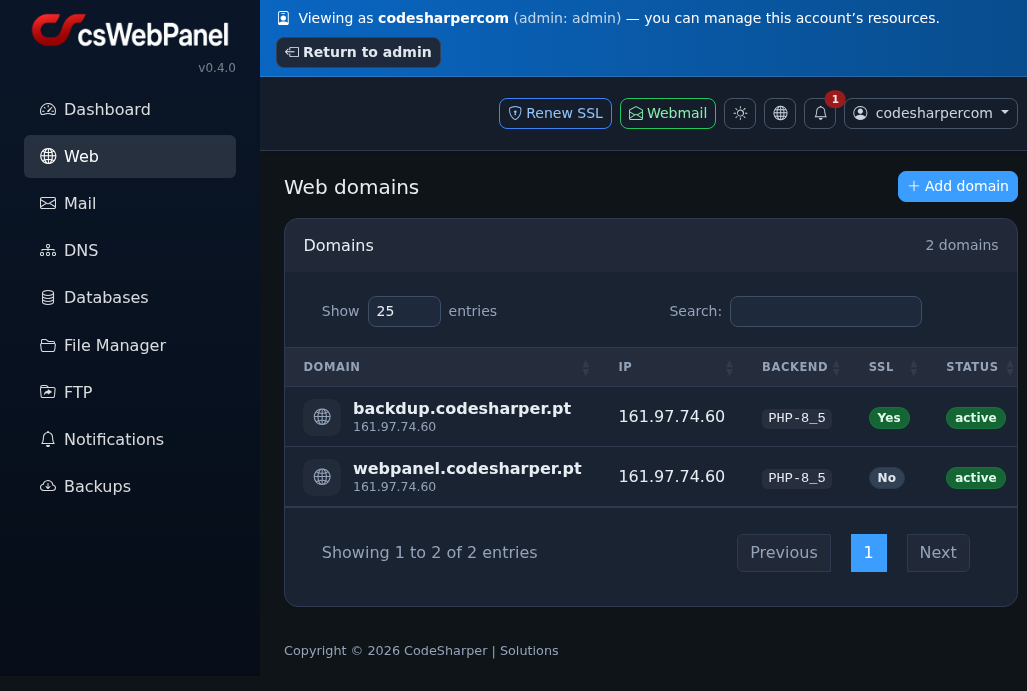This screenshot has width=1027, height=691.
Task: Click the Databases cylinder icon
Action: [x=48, y=297]
